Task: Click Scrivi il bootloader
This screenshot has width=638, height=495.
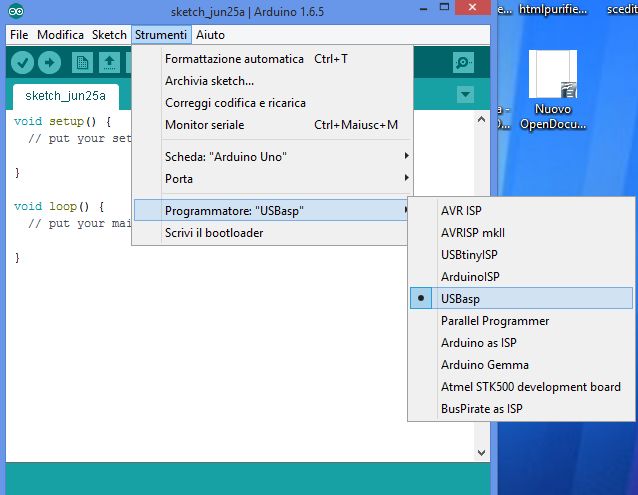Action: click(x=214, y=233)
